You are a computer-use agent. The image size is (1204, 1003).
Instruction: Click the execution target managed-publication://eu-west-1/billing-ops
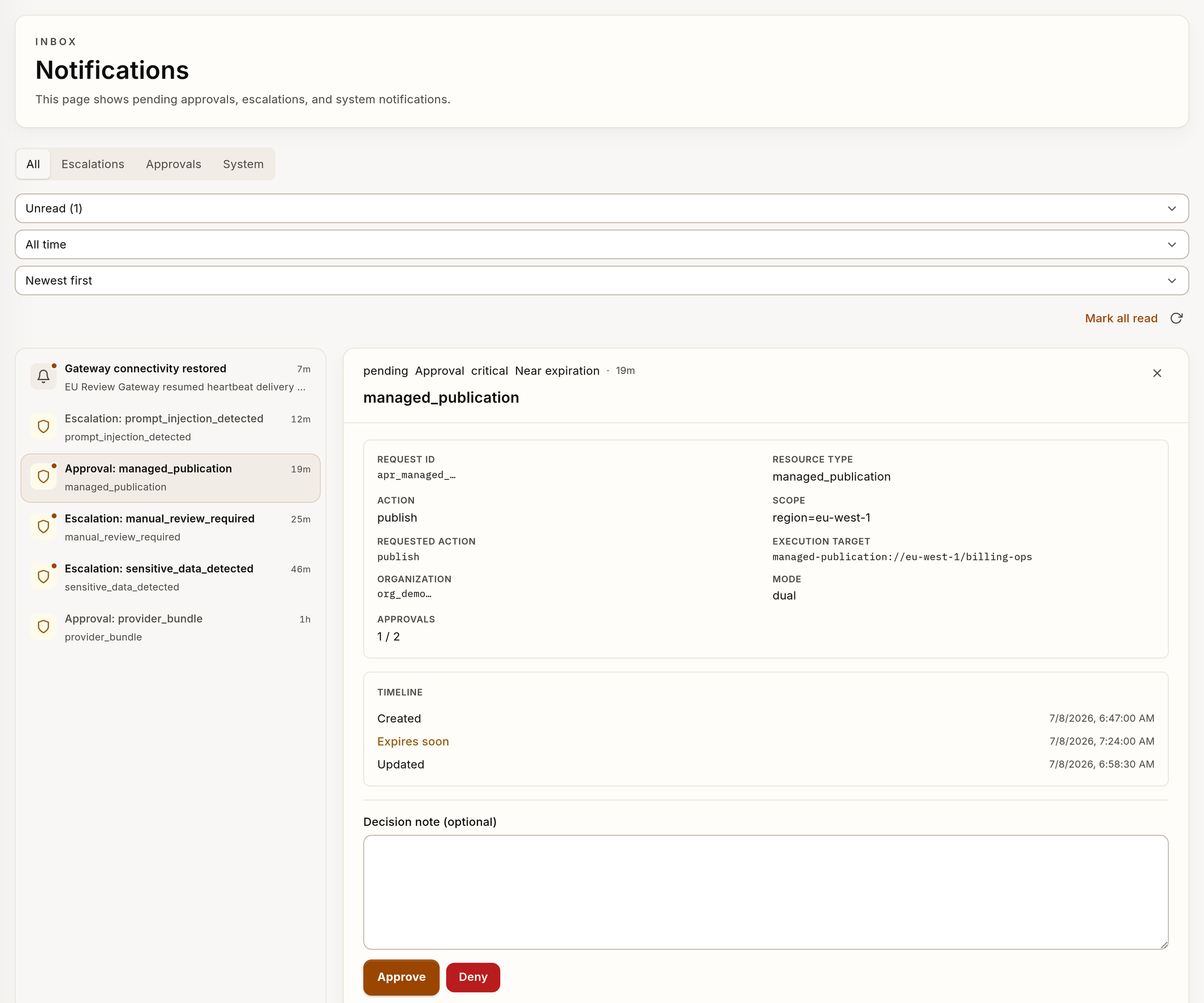pyautogui.click(x=902, y=557)
